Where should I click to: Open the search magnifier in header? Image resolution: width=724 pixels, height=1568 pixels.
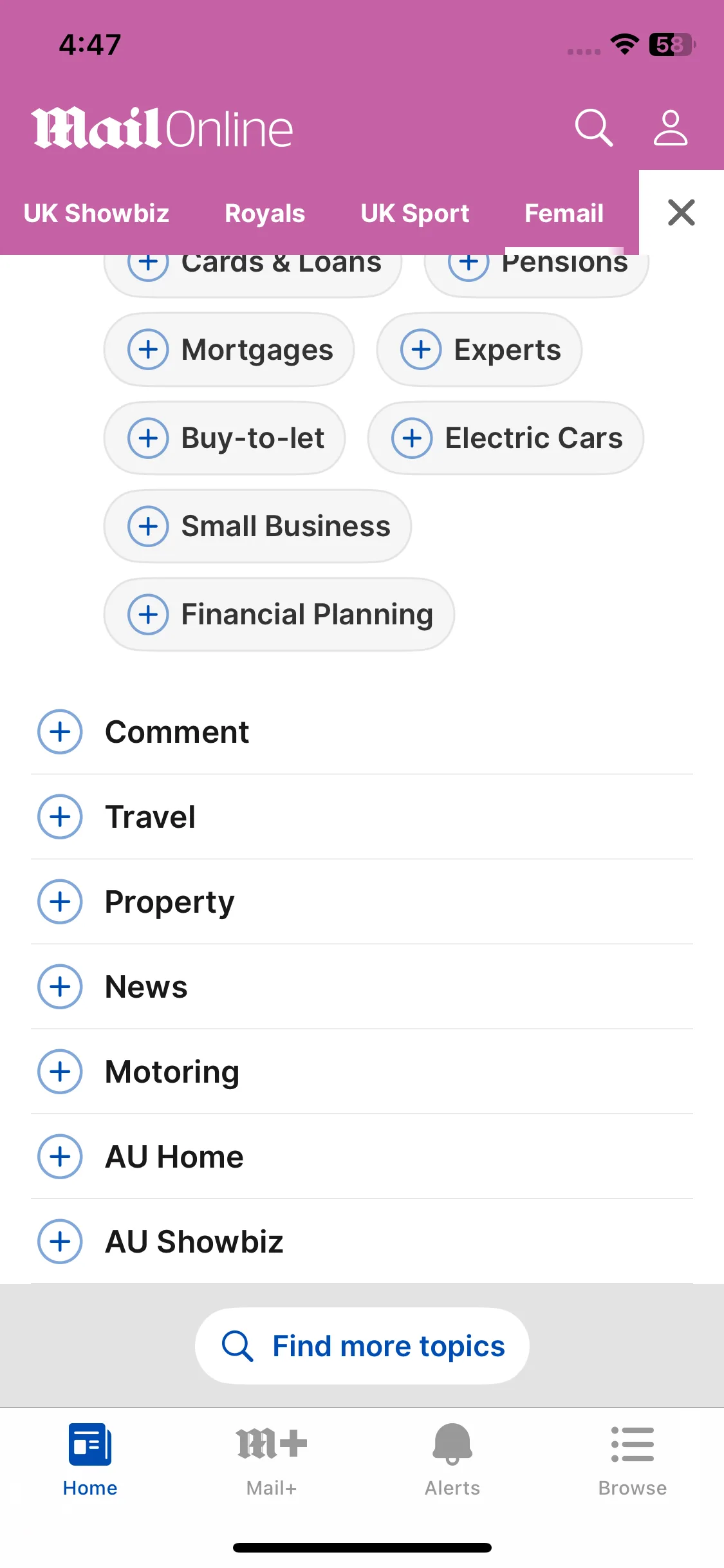593,127
